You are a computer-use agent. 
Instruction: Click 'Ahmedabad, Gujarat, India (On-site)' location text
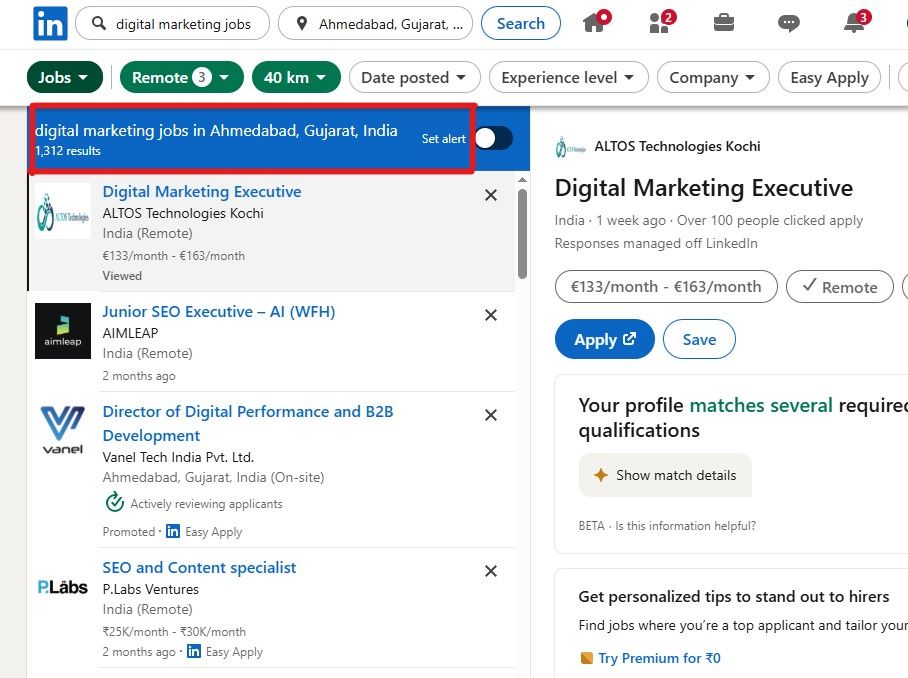coord(213,478)
